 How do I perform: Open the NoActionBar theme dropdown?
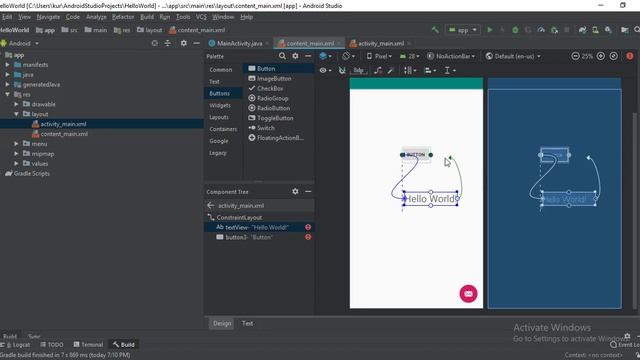point(451,56)
